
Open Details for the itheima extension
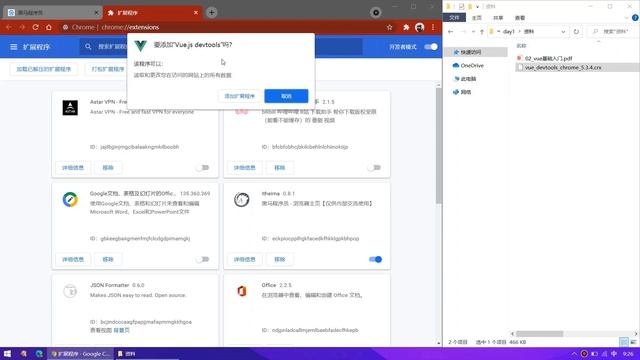coord(244,259)
